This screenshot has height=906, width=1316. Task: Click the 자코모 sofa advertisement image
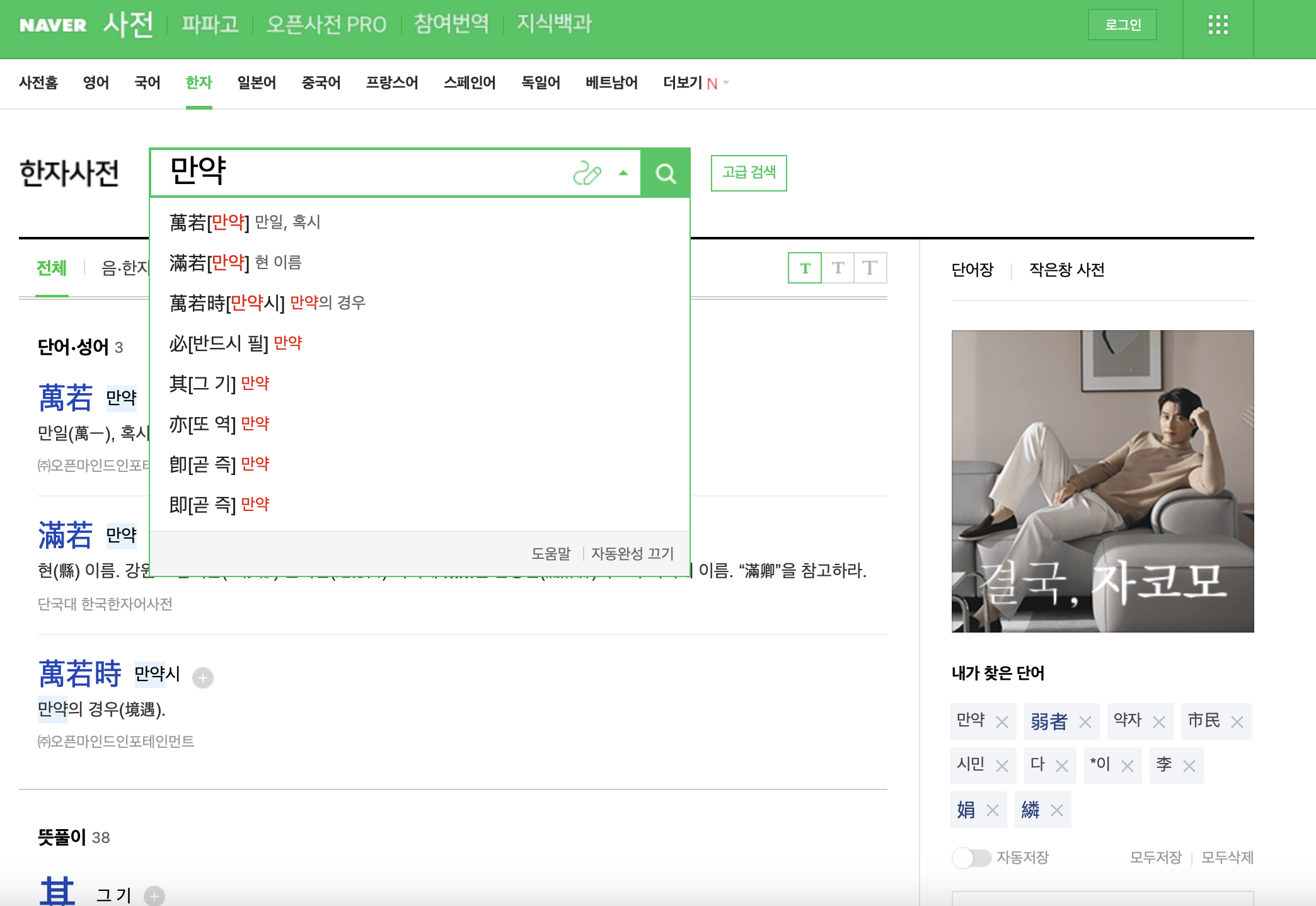(x=1102, y=481)
